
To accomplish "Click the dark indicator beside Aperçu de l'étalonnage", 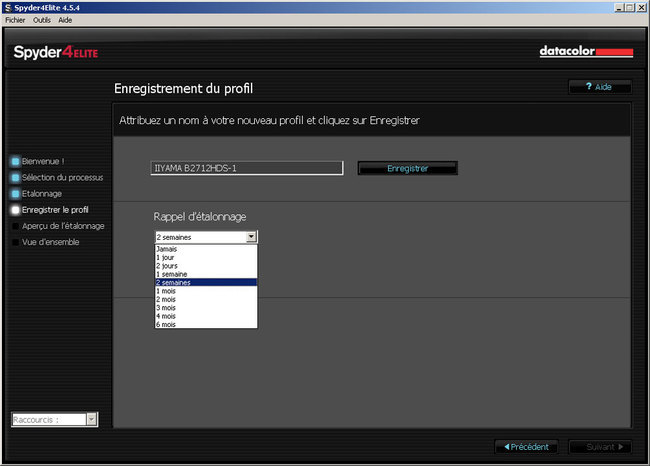I will (x=15, y=226).
